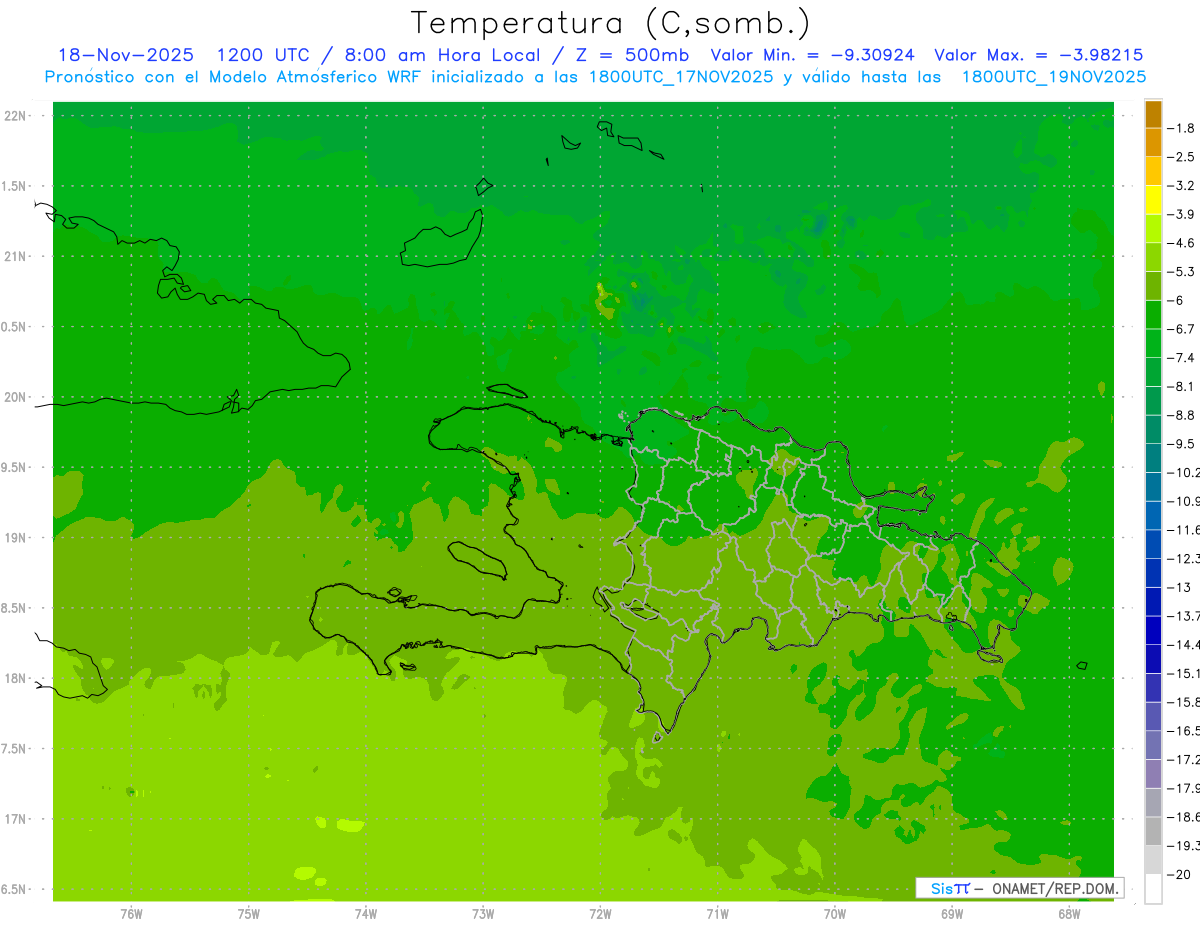Click the "-4.6" colorbar label
Viewport: 1200px width, 927px height.
pos(1181,243)
